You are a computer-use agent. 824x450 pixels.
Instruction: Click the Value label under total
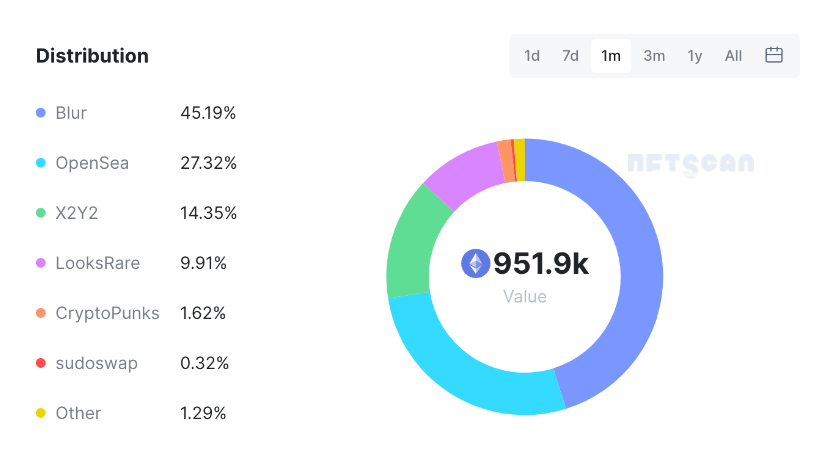click(x=525, y=296)
